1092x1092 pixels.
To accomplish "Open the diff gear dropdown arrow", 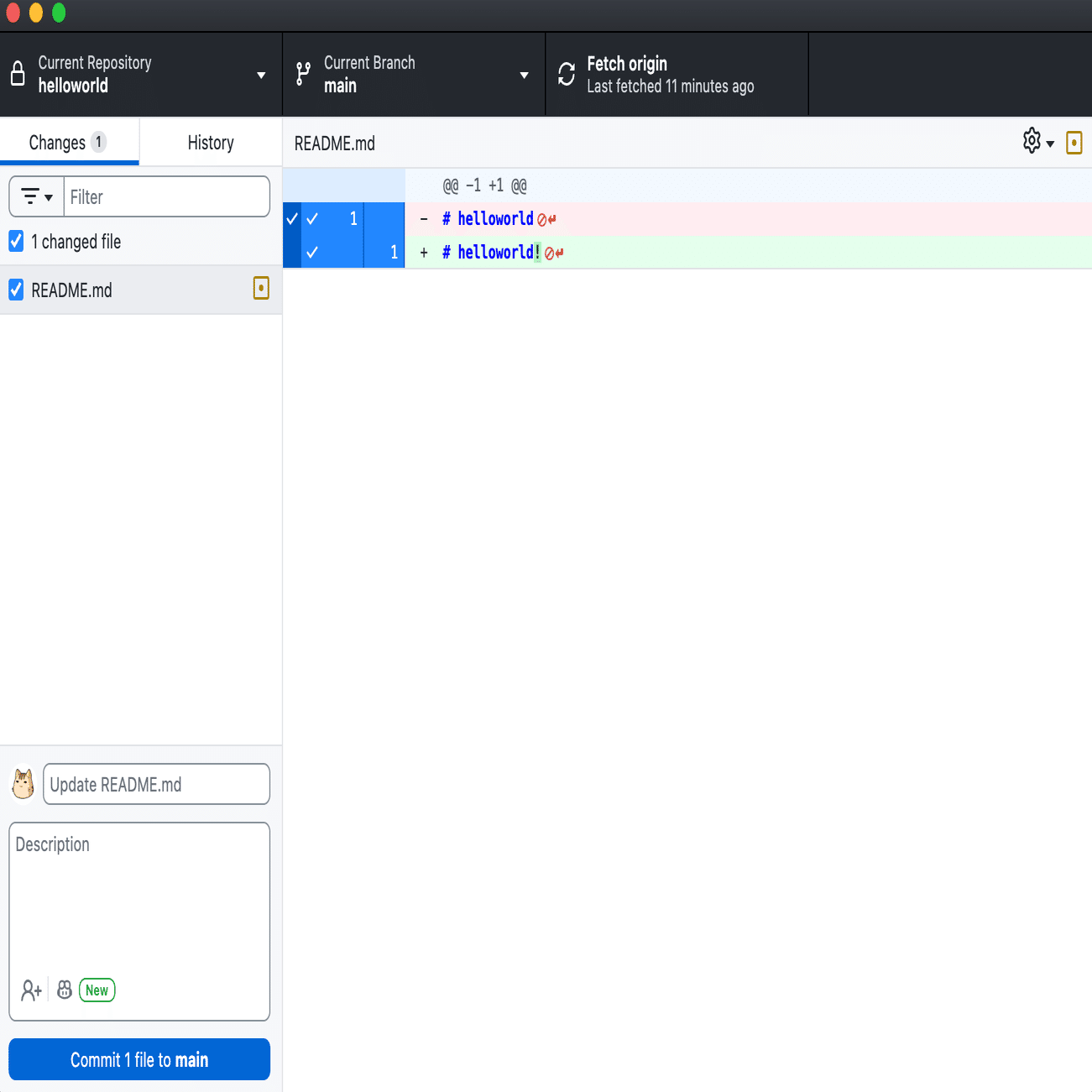I will (1049, 143).
